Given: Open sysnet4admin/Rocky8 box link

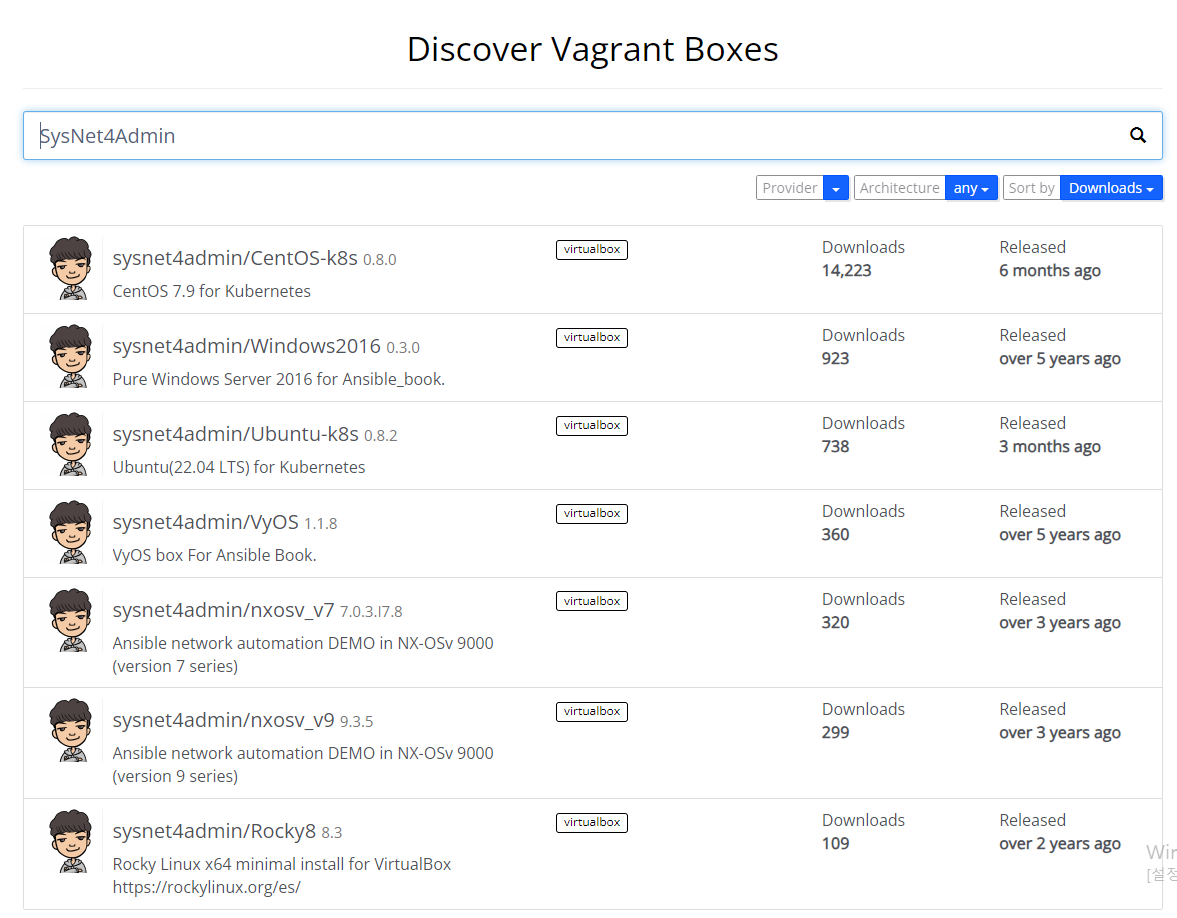Looking at the screenshot, I should [214, 831].
